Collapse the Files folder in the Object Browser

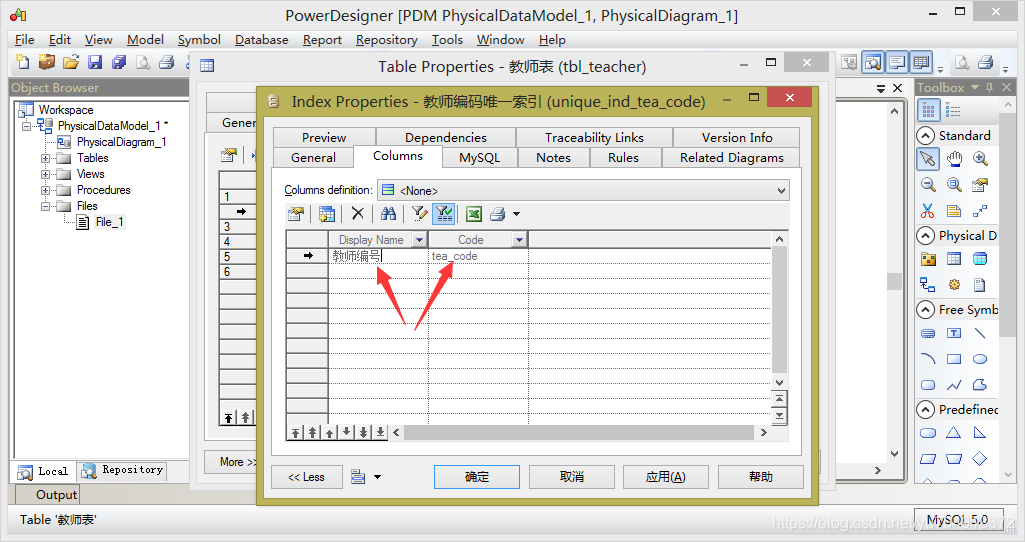(x=45, y=206)
